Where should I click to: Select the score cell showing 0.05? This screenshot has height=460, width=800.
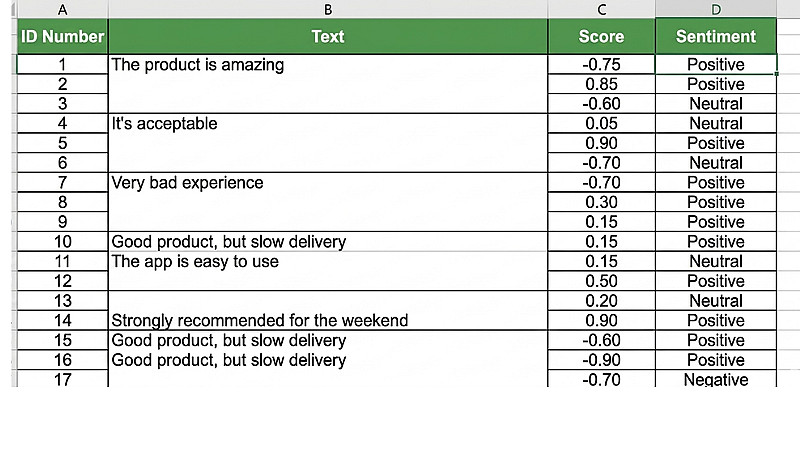pos(601,124)
